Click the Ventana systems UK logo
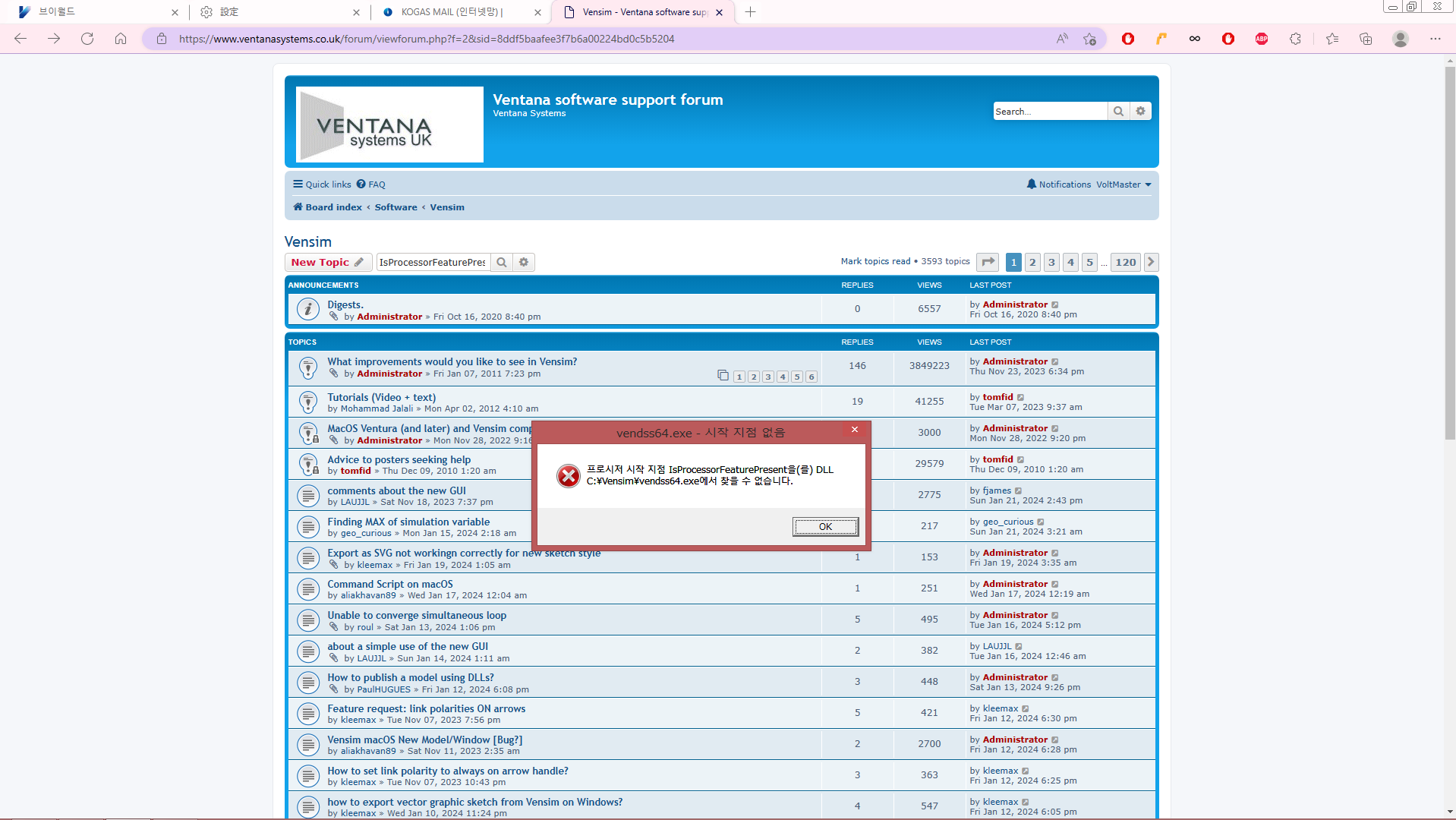Viewport: 1456px width, 820px height. (x=389, y=125)
